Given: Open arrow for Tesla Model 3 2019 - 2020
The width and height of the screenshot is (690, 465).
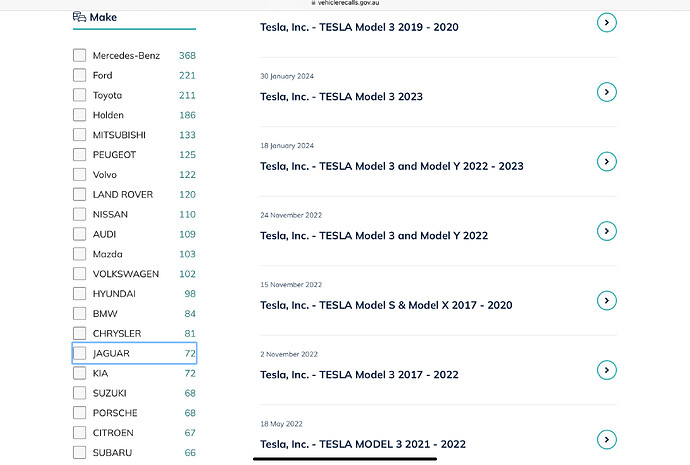Looking at the screenshot, I should click(x=606, y=22).
